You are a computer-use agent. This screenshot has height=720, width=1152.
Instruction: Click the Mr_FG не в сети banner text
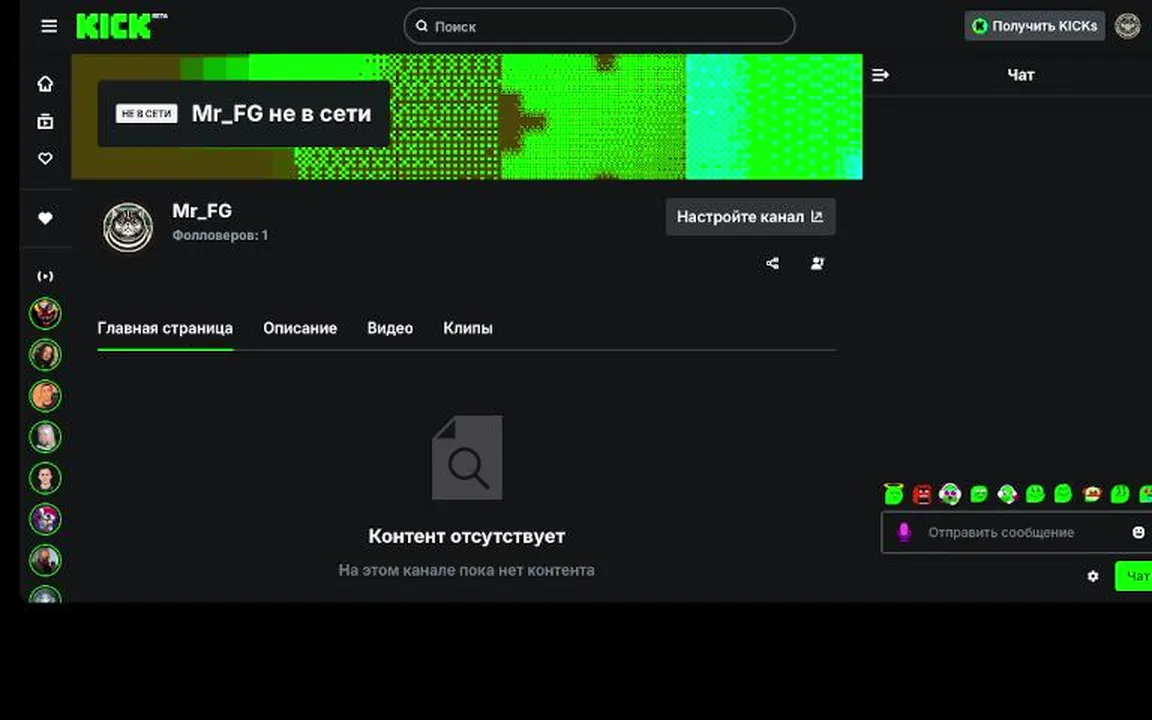click(281, 114)
